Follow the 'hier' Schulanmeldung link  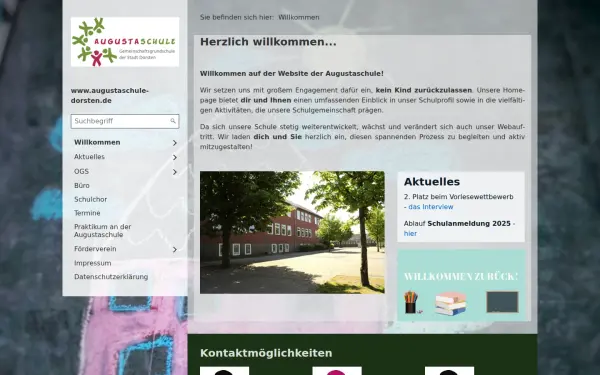pyautogui.click(x=410, y=233)
